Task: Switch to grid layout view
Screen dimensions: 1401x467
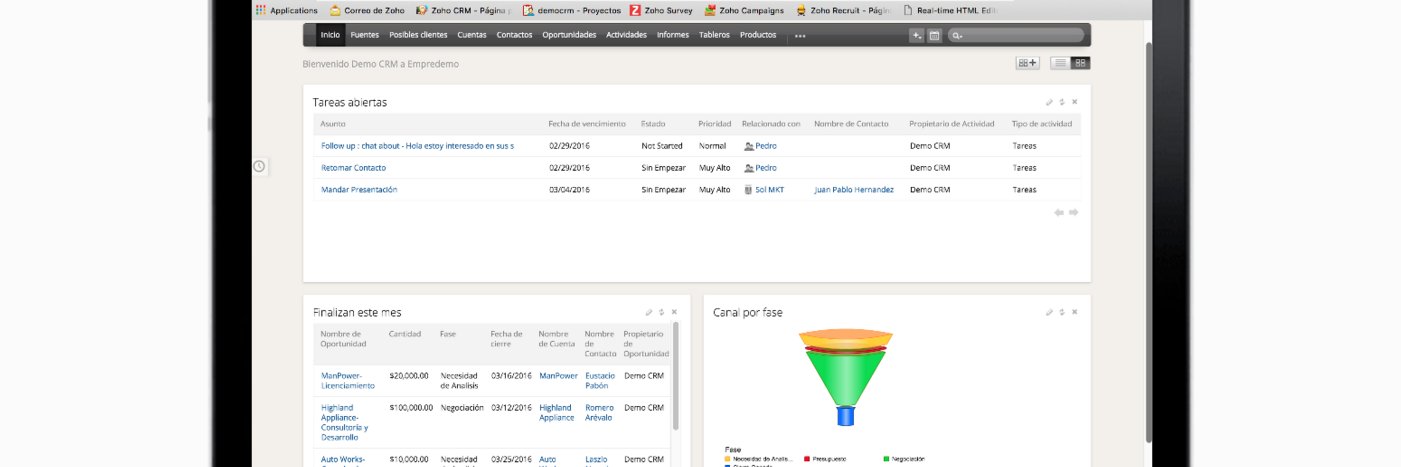Action: click(1080, 63)
